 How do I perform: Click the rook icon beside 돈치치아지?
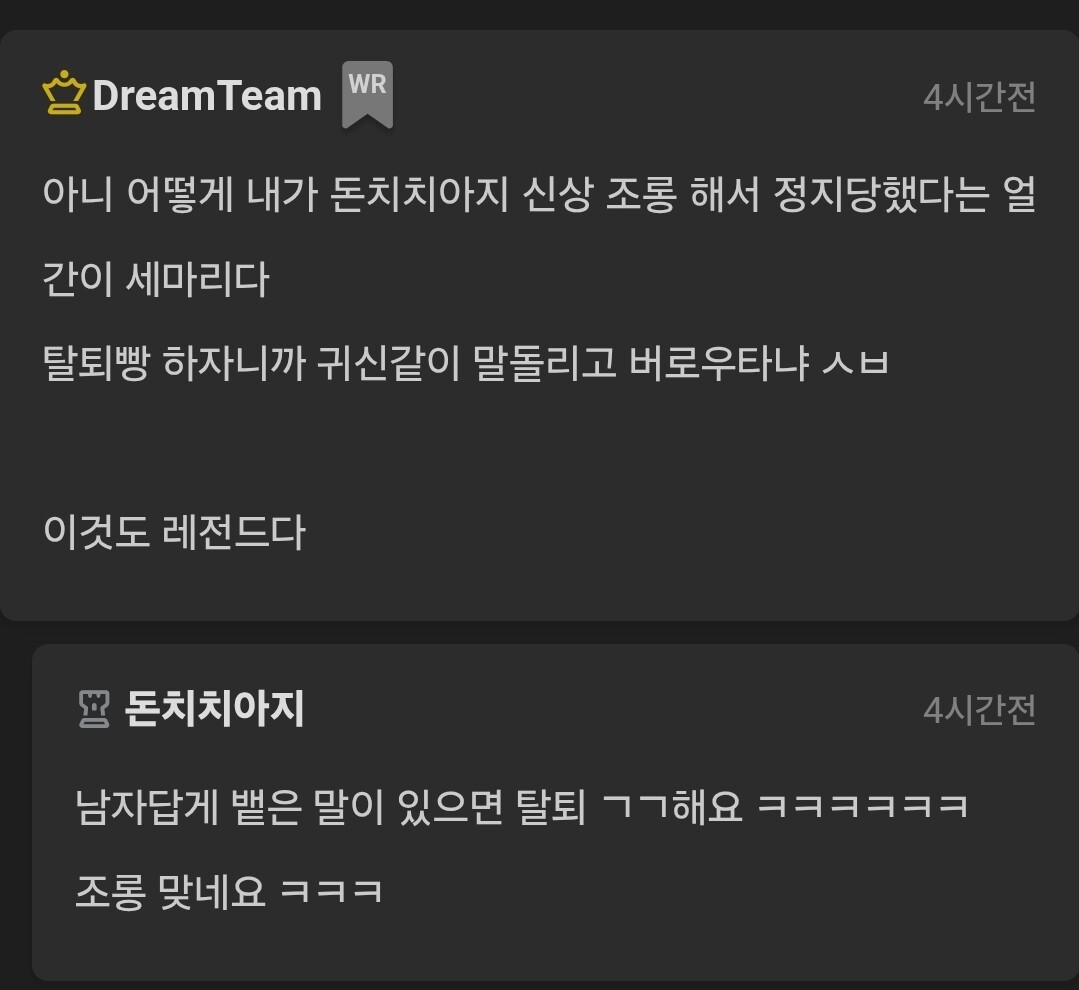94,709
